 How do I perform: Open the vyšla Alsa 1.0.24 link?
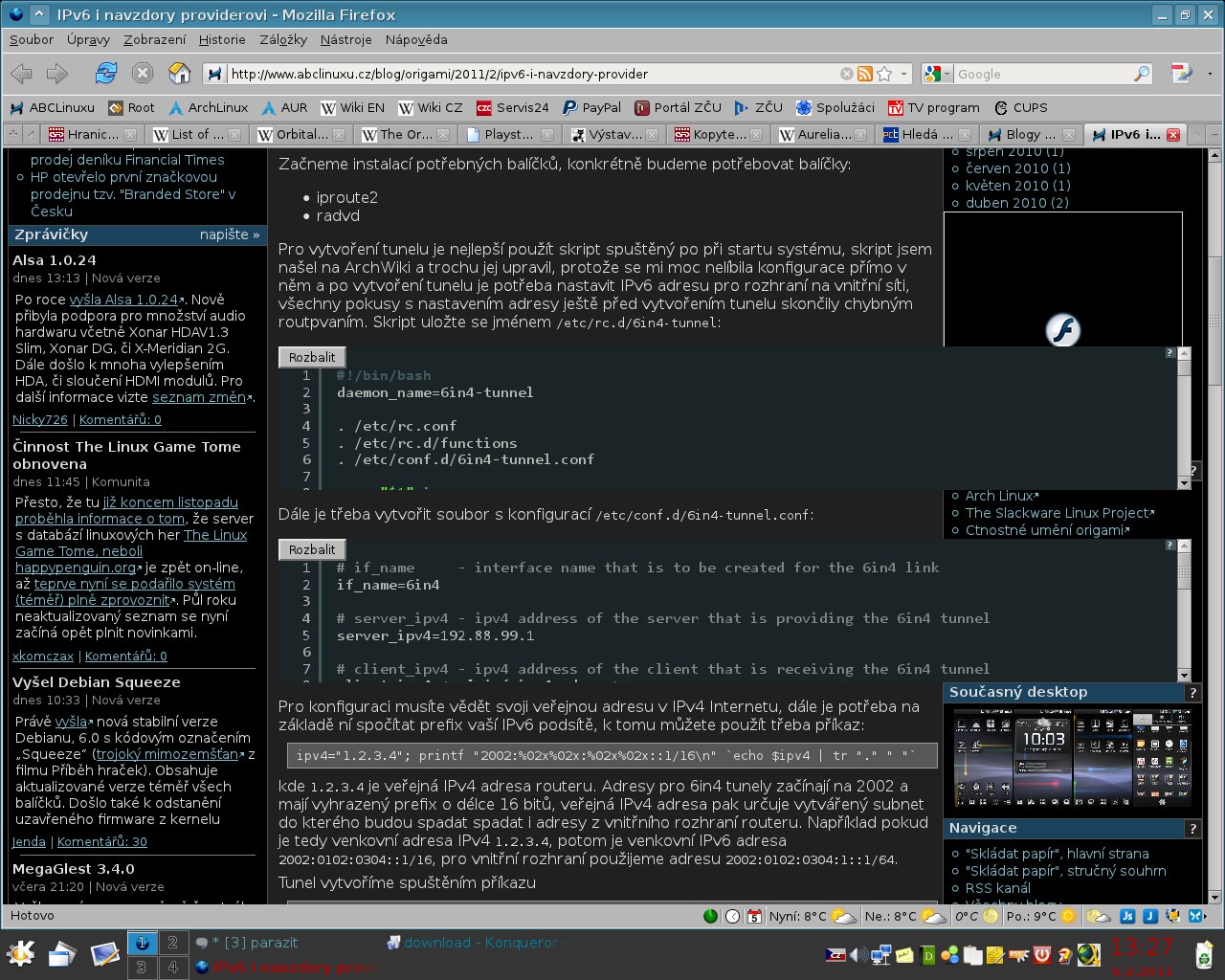point(123,300)
